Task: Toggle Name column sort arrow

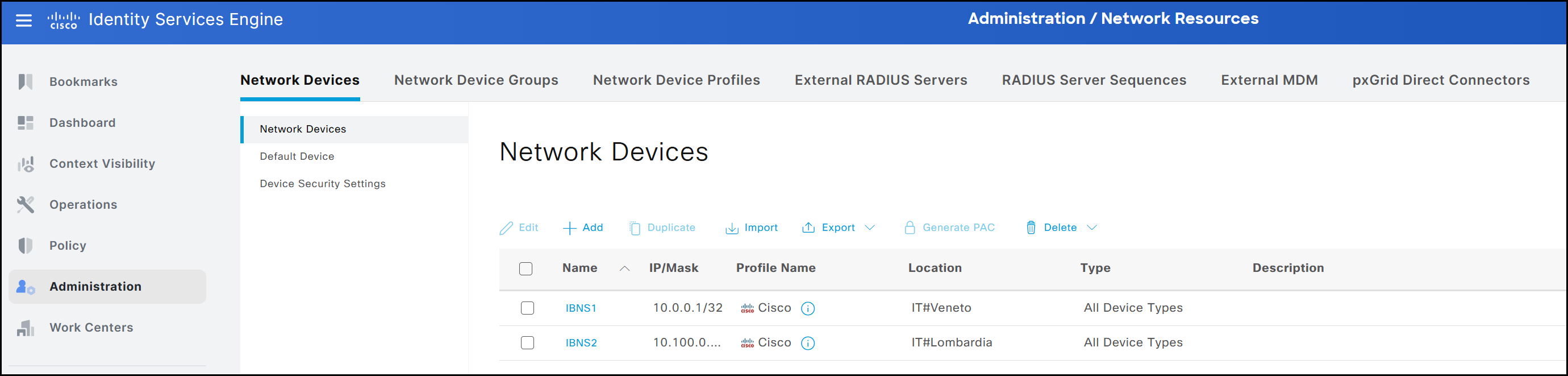Action: click(x=624, y=268)
